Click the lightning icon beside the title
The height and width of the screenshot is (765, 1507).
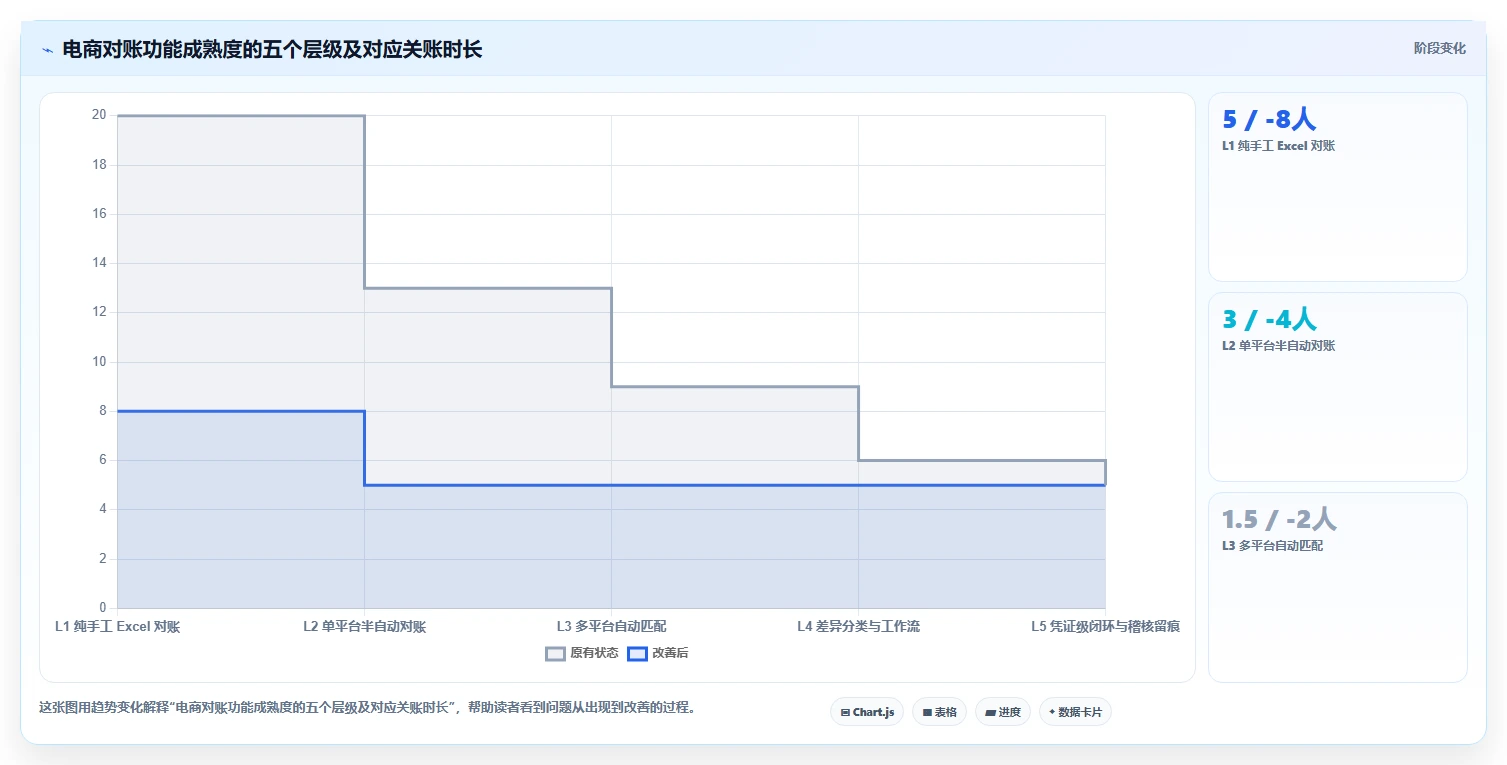point(47,50)
